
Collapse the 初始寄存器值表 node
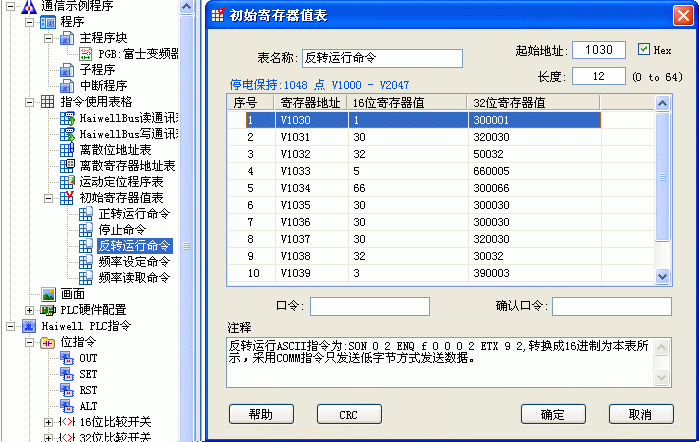click(x=48, y=198)
